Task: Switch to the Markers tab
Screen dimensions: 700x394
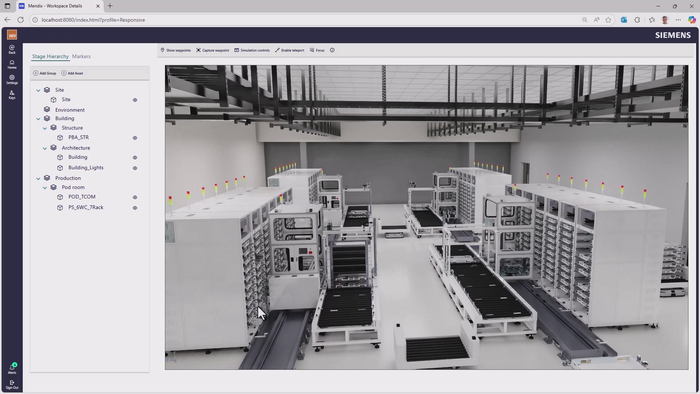Action: point(81,56)
